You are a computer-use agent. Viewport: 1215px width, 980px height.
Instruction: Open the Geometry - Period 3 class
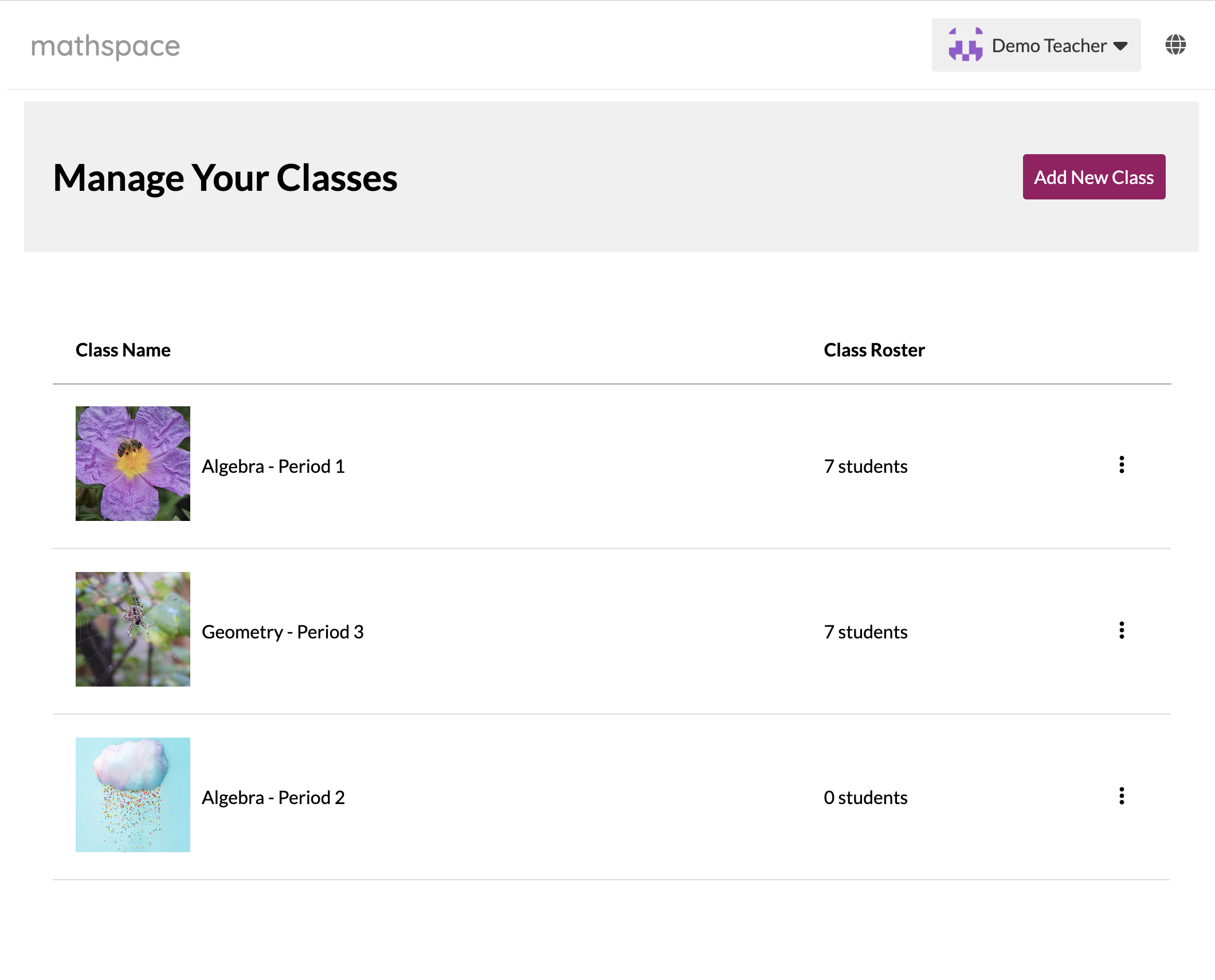283,632
